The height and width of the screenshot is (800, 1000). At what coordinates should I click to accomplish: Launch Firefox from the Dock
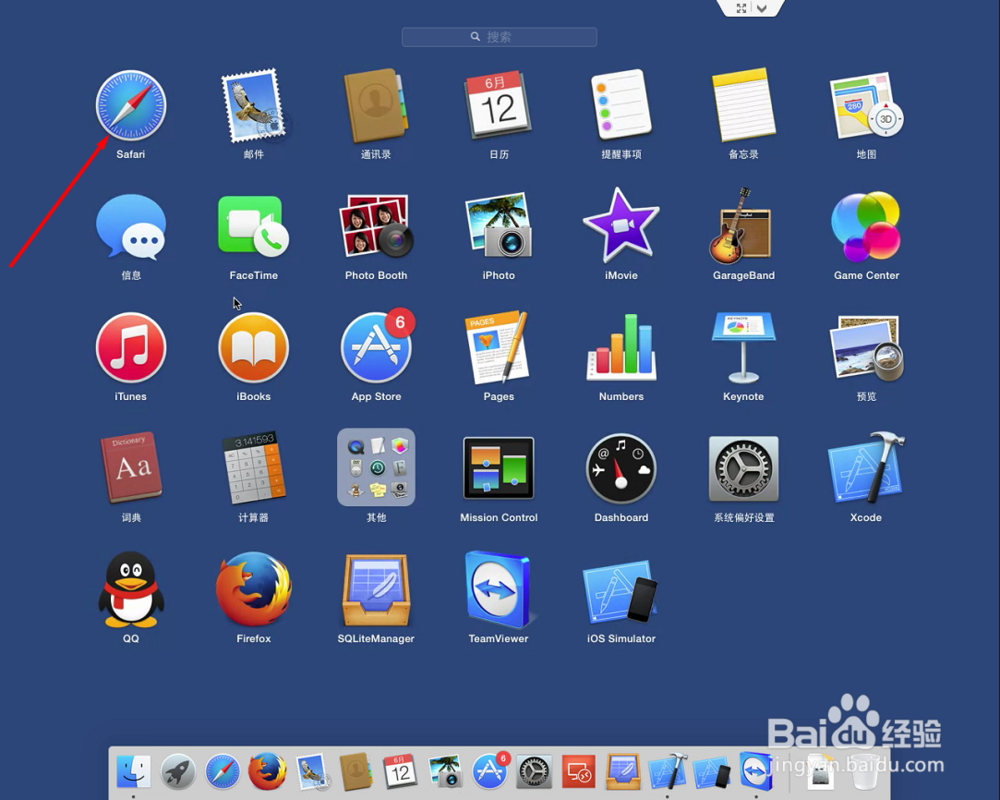coord(267,771)
